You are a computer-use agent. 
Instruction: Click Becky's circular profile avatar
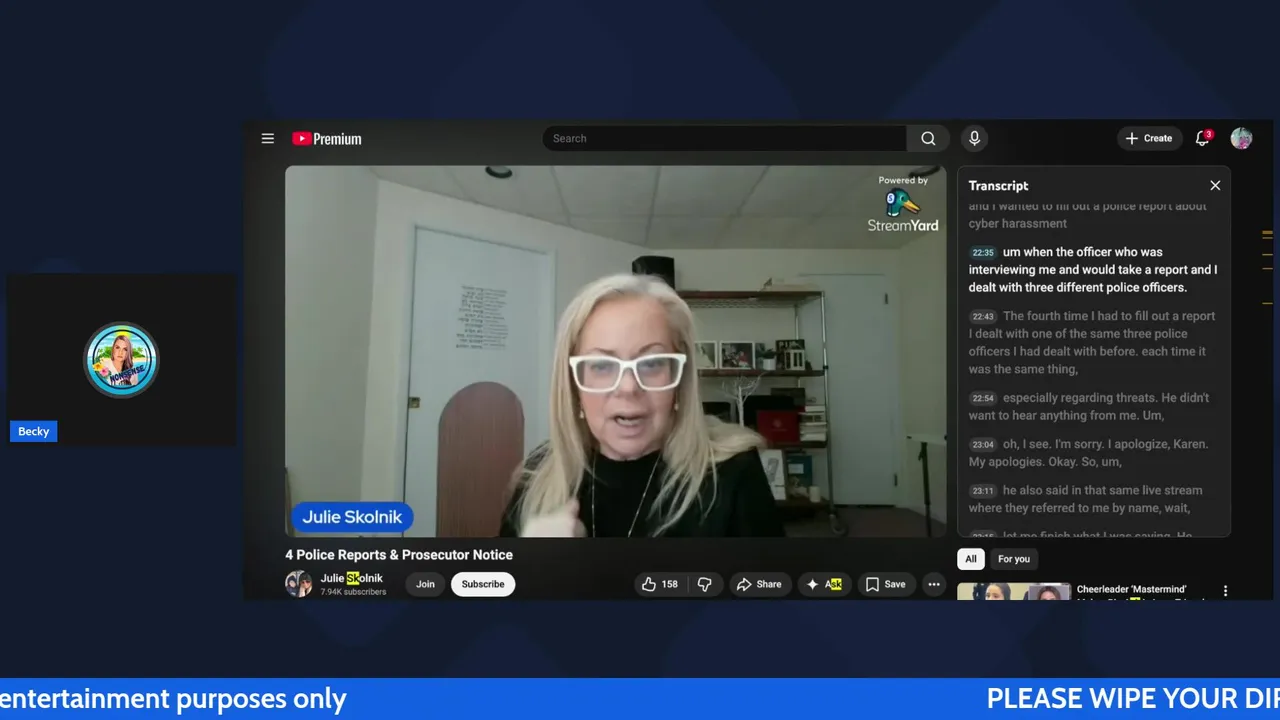tap(121, 360)
